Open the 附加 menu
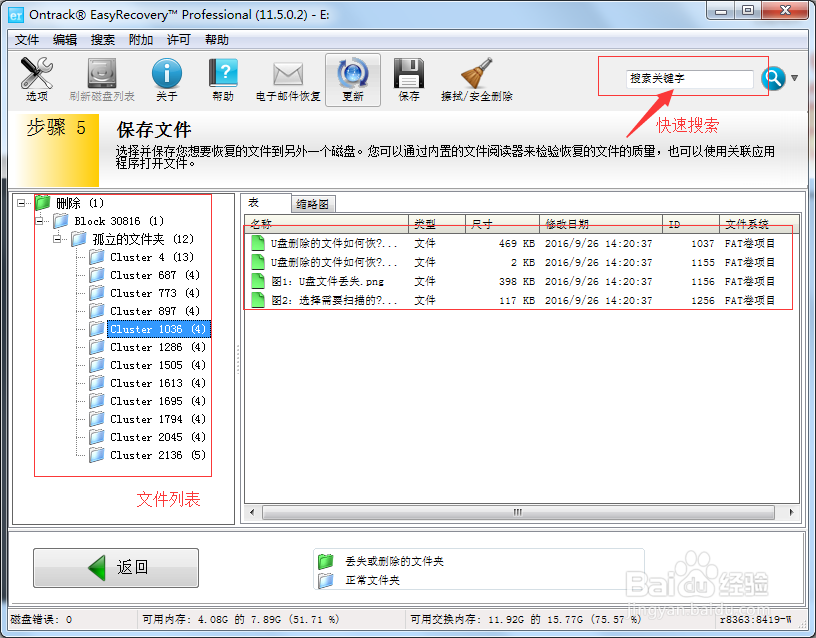Viewport: 816px width, 638px height. 141,40
